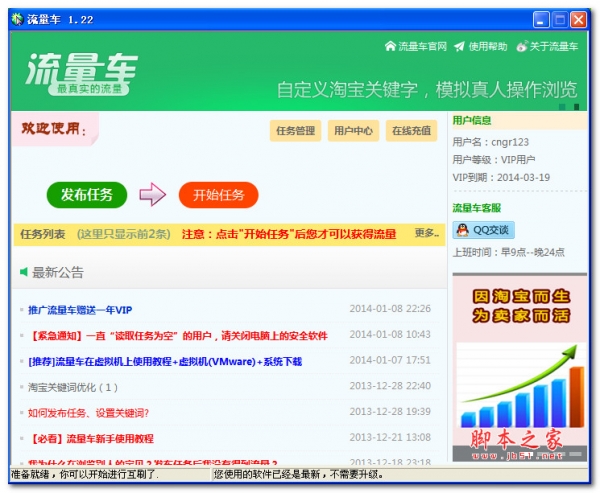This screenshot has width=600, height=493.
Task: Open the 用户中心 tab
Action: pos(353,131)
